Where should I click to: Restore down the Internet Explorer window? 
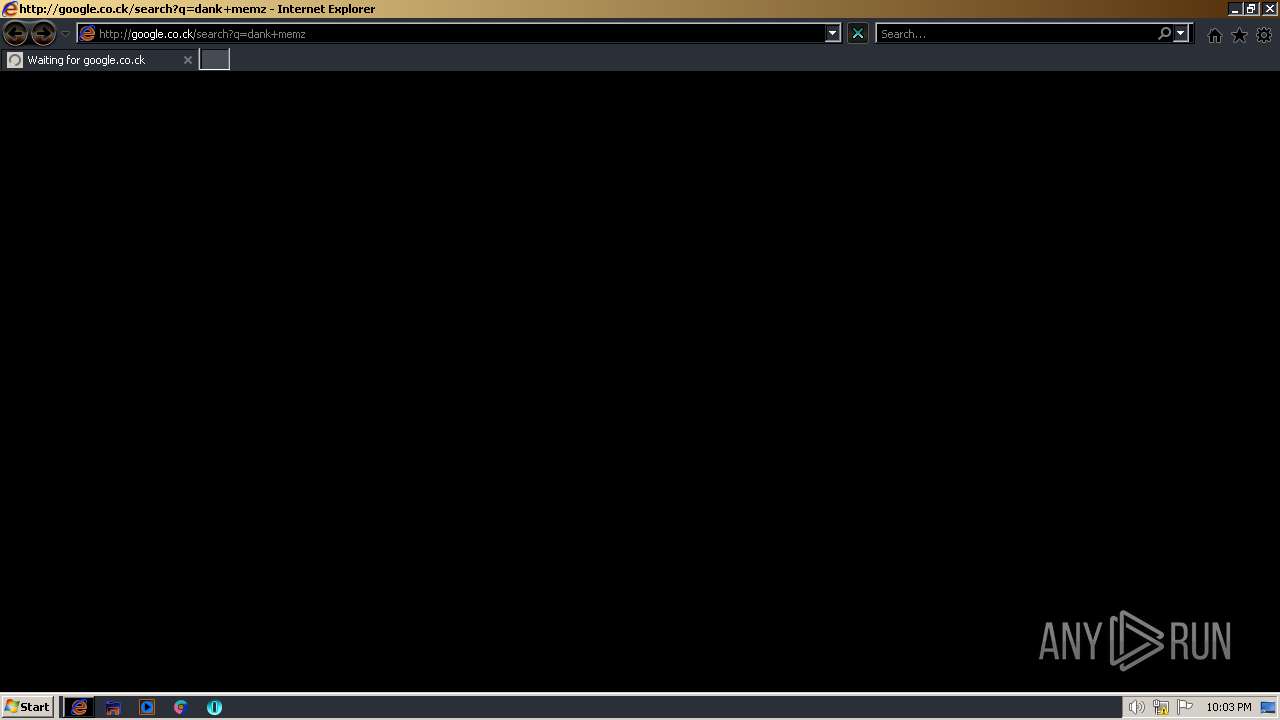(x=1252, y=9)
